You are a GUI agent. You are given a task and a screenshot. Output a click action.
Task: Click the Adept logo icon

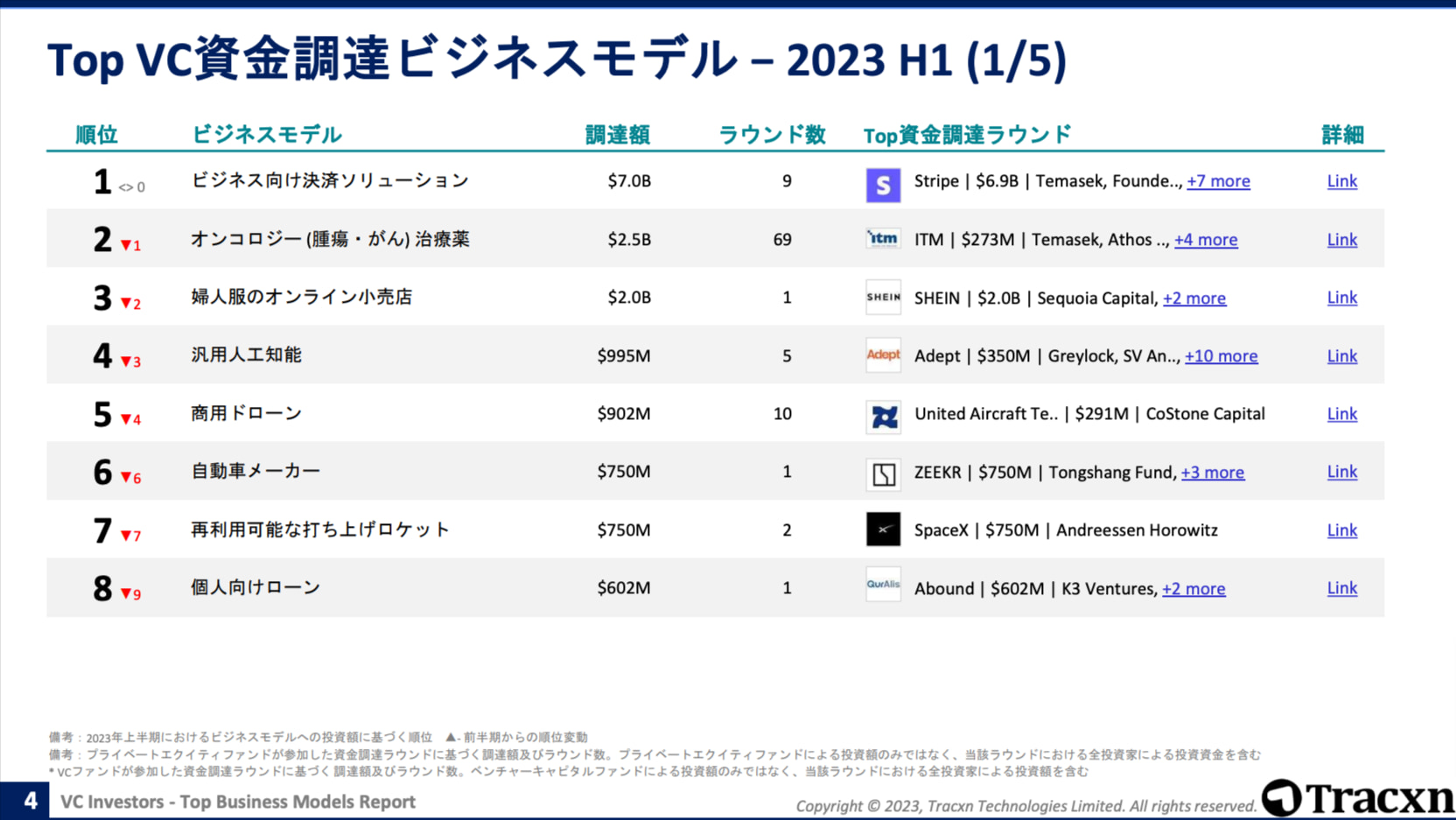(883, 354)
